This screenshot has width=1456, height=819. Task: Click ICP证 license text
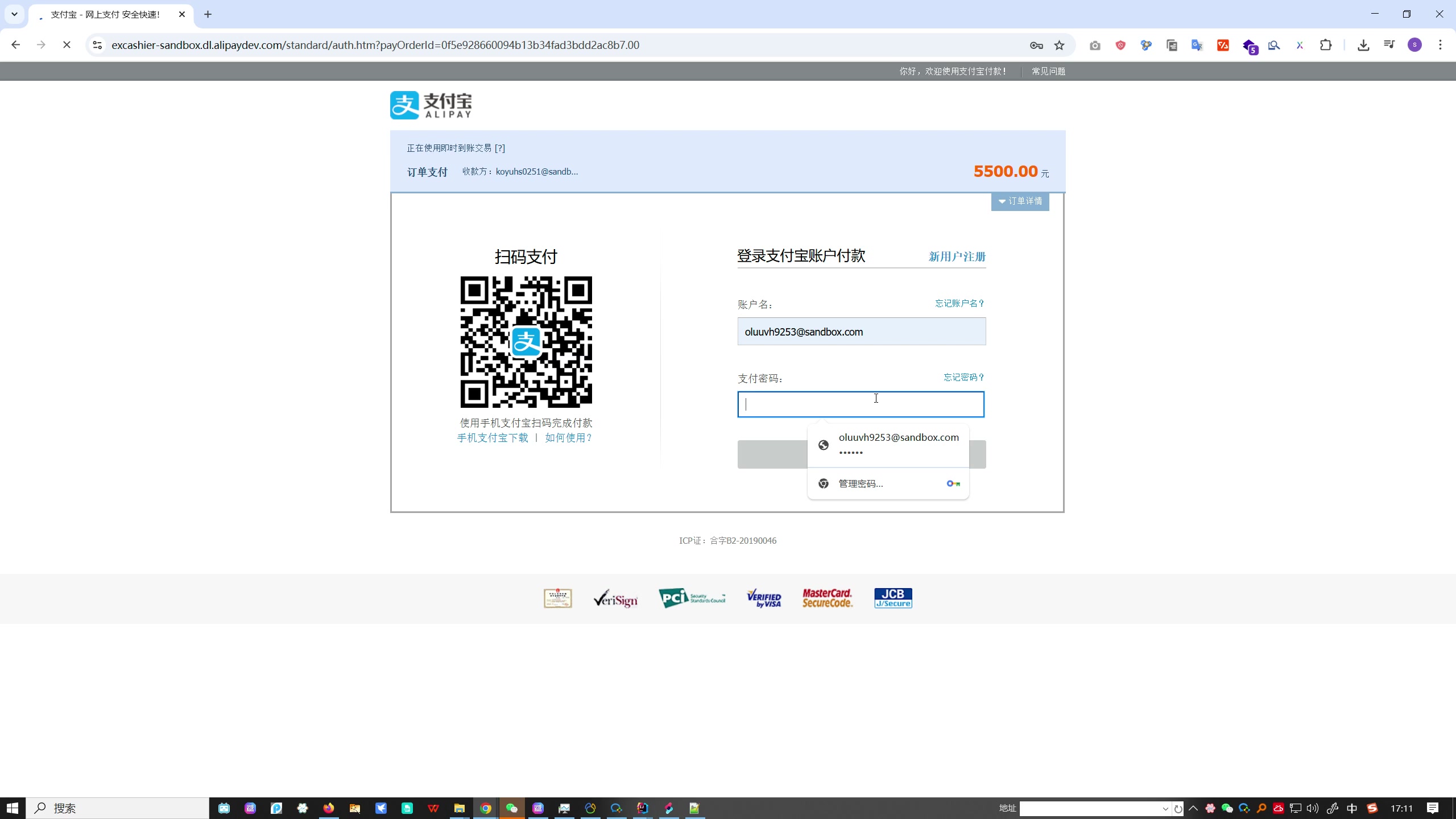727,540
